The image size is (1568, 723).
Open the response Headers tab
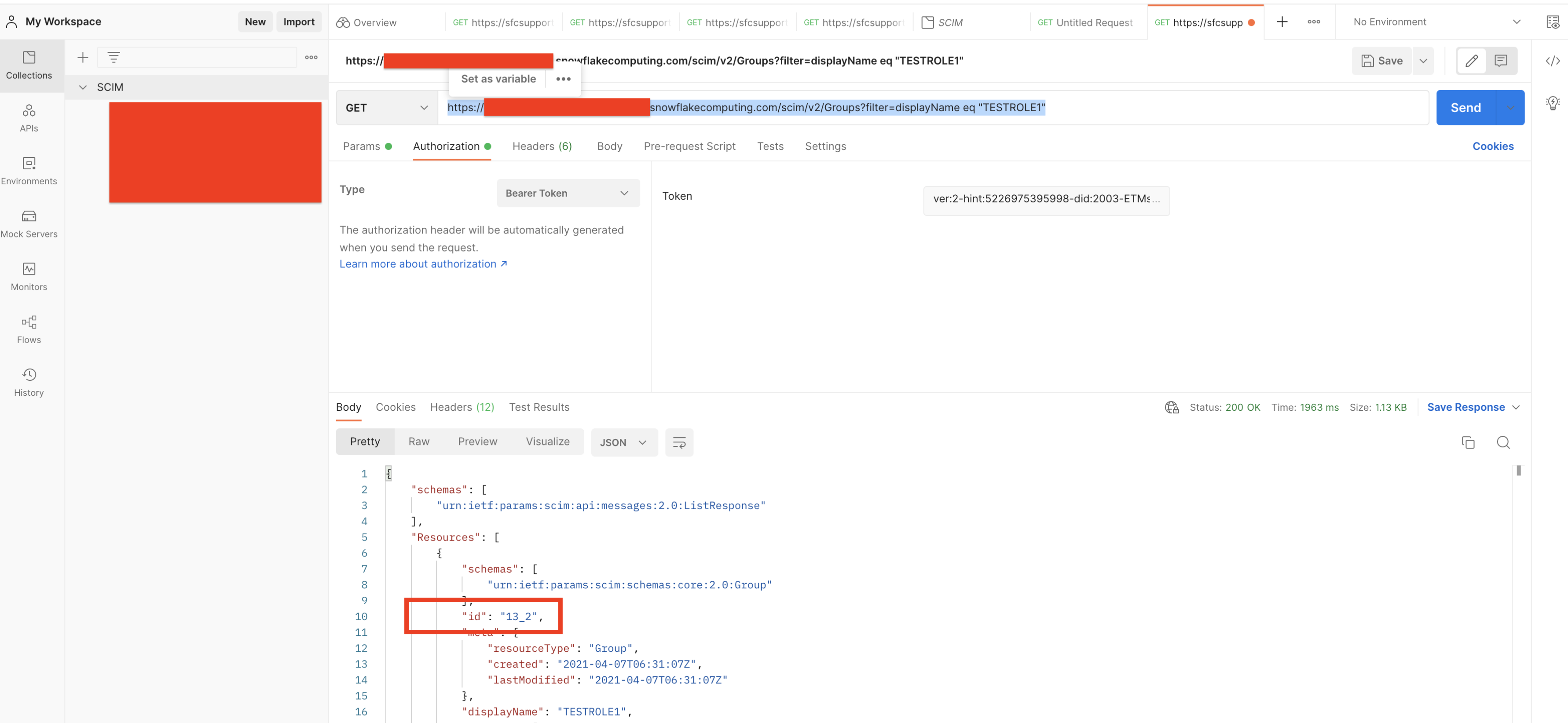pos(462,406)
